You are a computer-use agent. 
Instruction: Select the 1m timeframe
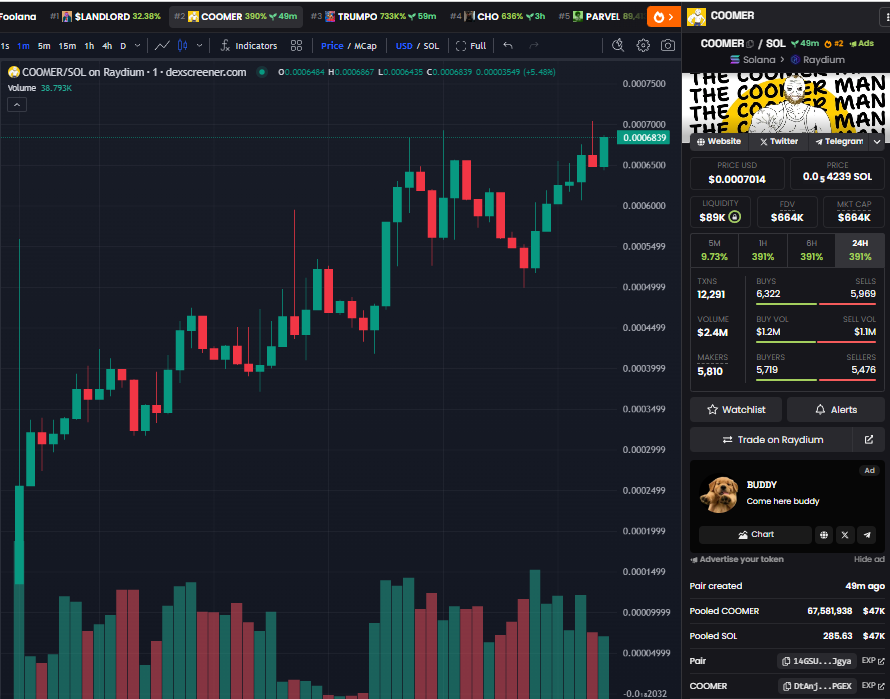23,46
